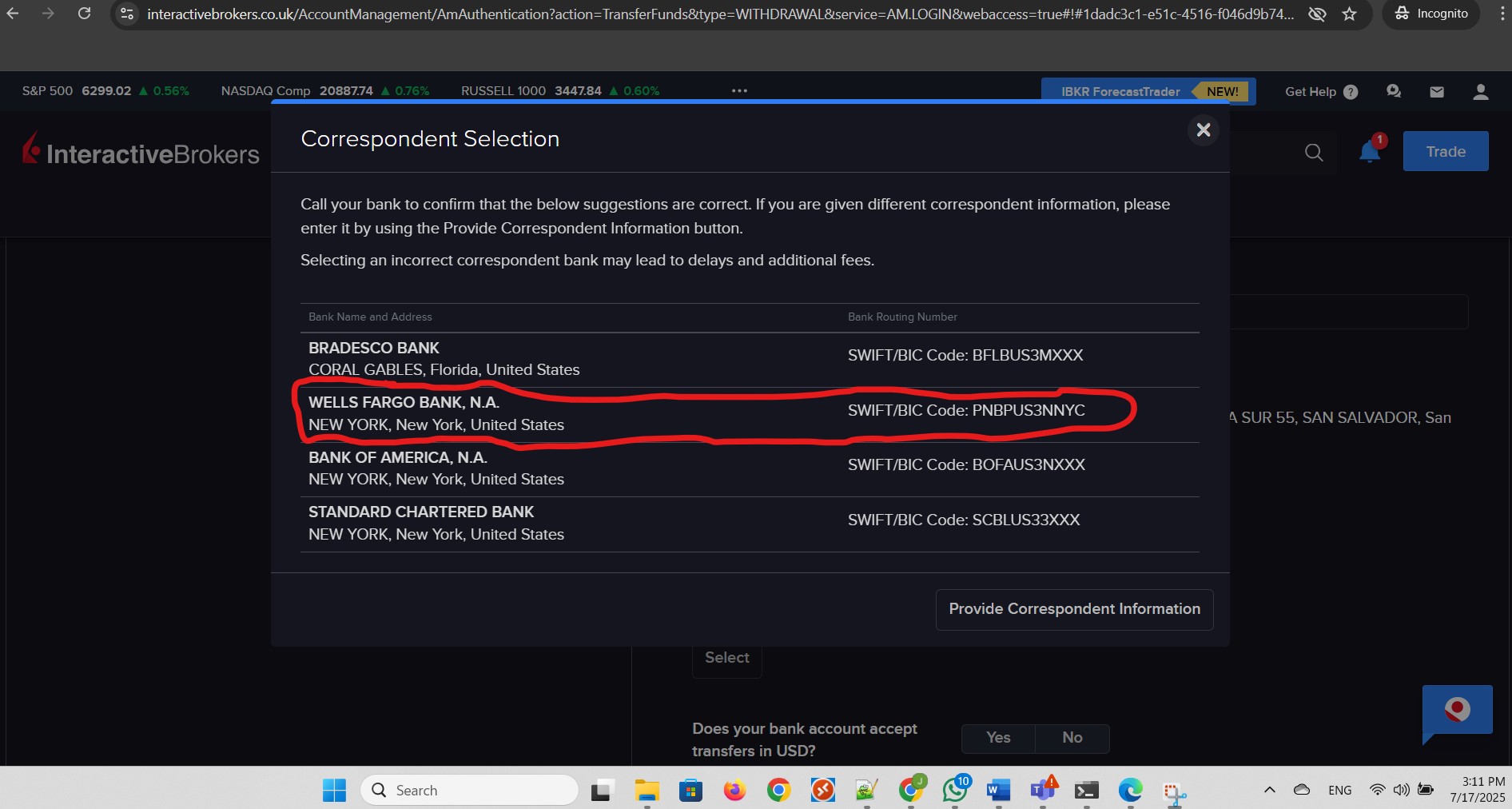The width and height of the screenshot is (1512, 809).
Task: Click the battery tray icon
Action: pos(1426,790)
